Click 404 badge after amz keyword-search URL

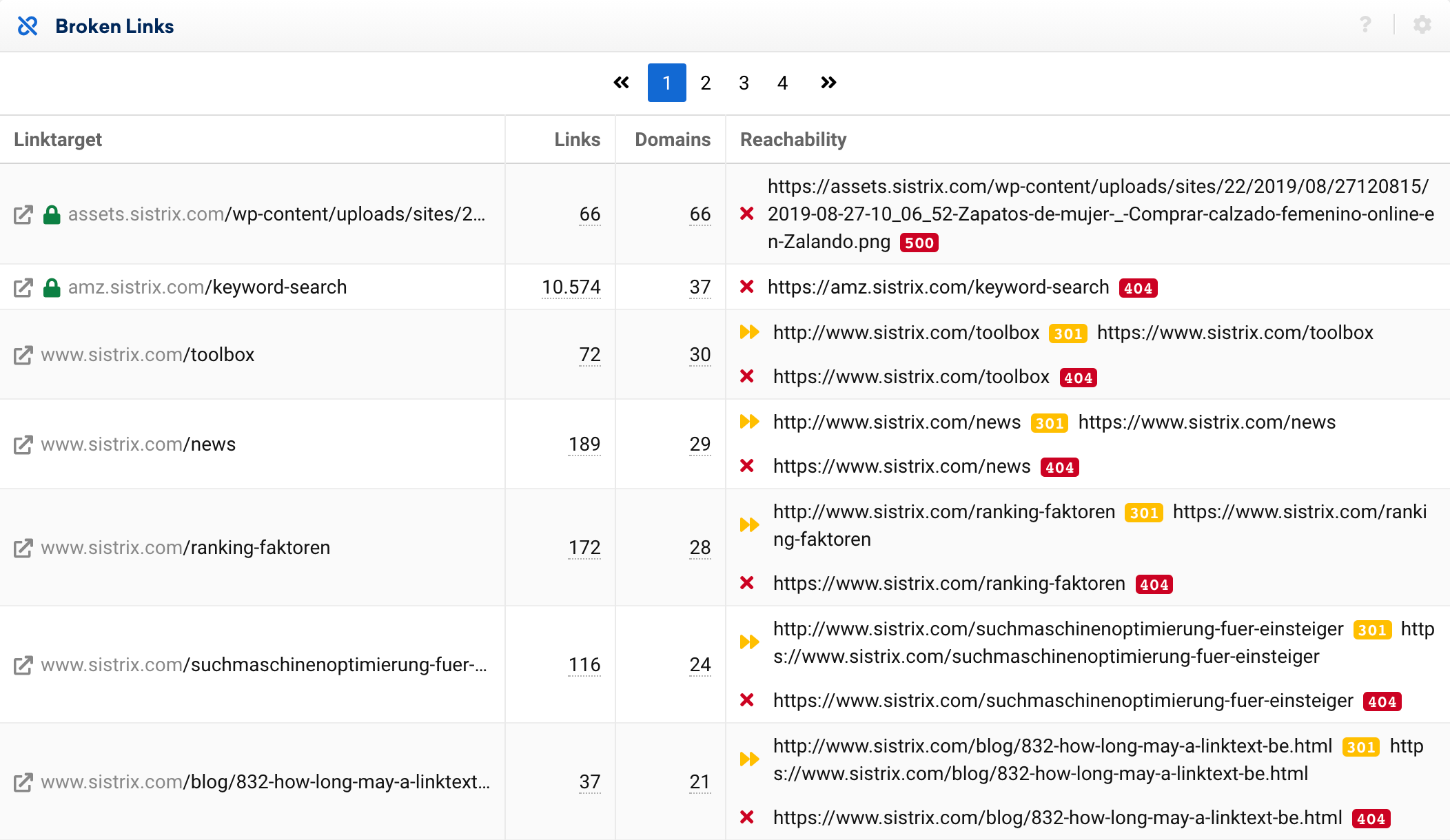(1138, 288)
